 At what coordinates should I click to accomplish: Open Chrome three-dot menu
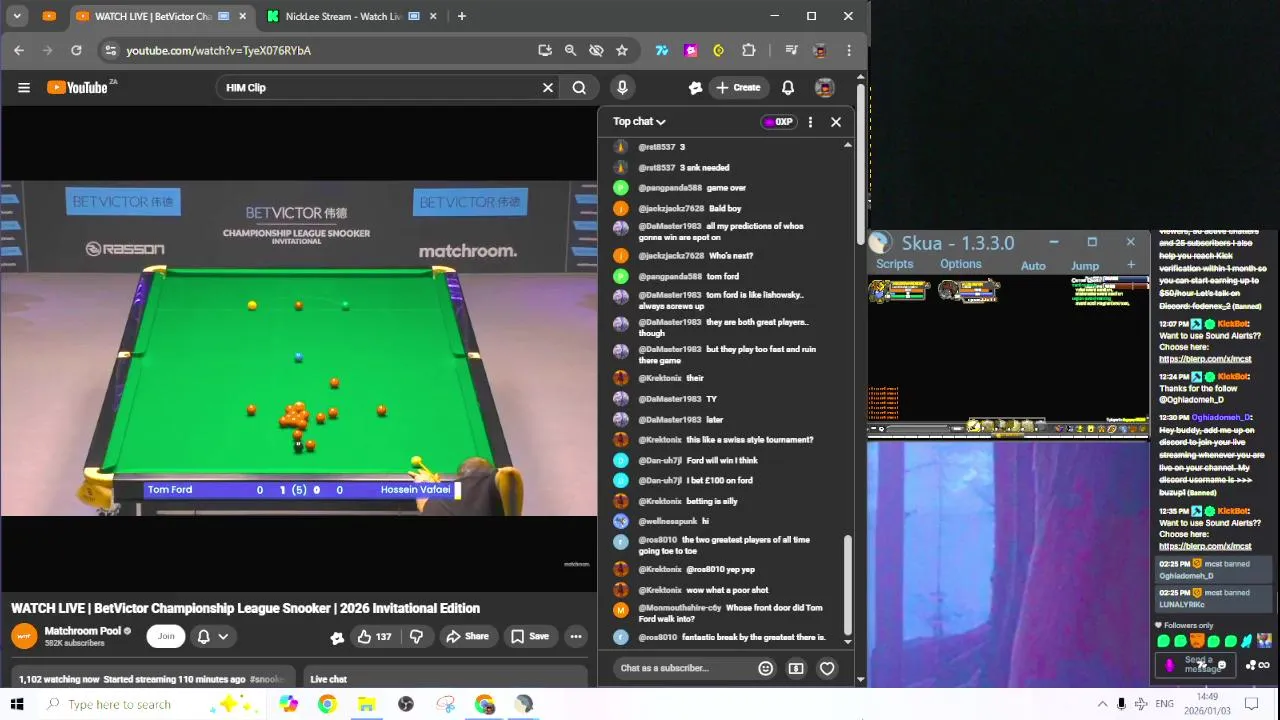click(x=849, y=50)
